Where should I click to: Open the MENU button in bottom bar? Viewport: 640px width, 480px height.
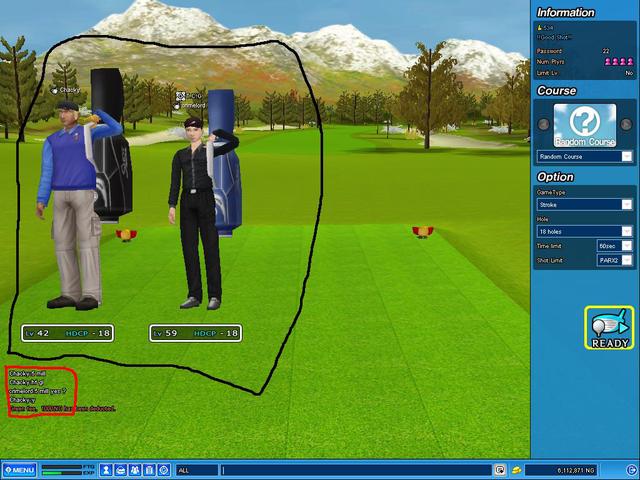(x=20, y=469)
